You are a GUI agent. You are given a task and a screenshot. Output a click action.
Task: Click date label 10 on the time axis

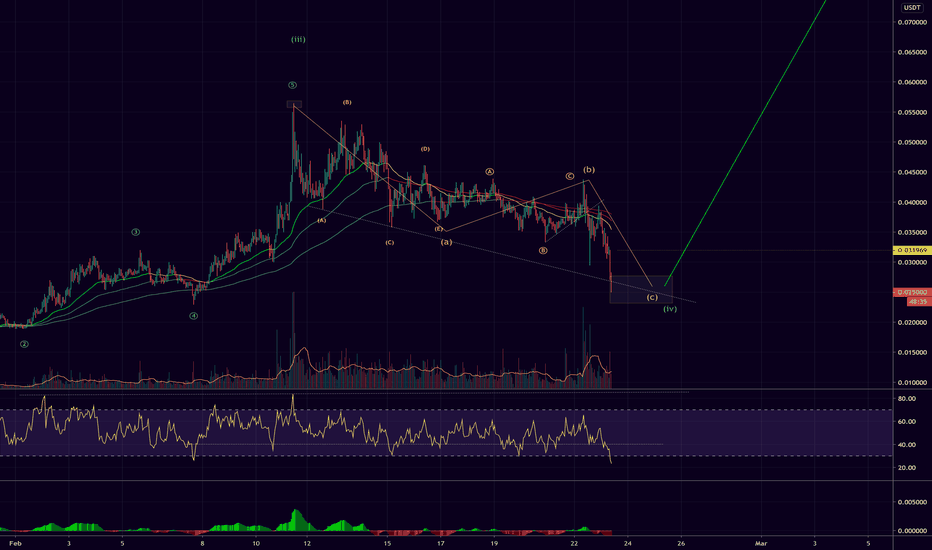coord(256,543)
